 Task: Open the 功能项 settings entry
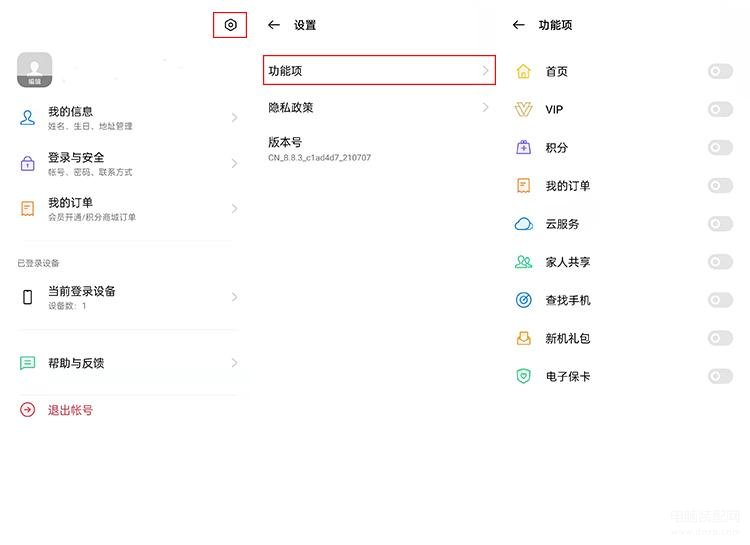pyautogui.click(x=379, y=70)
